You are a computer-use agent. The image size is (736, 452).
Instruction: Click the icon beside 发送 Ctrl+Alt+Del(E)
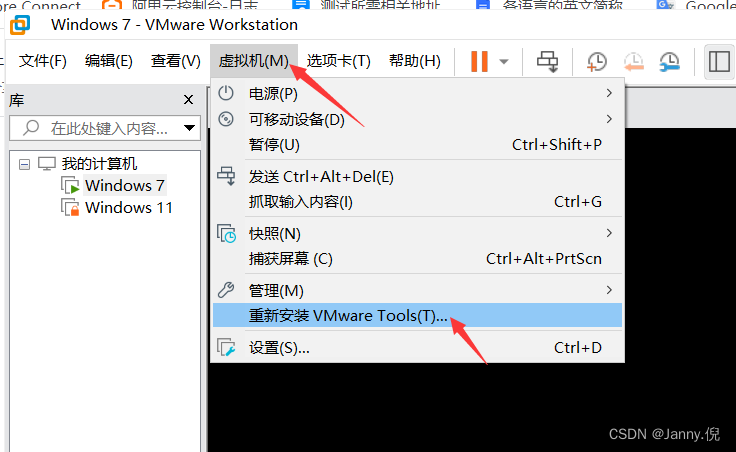click(x=226, y=176)
